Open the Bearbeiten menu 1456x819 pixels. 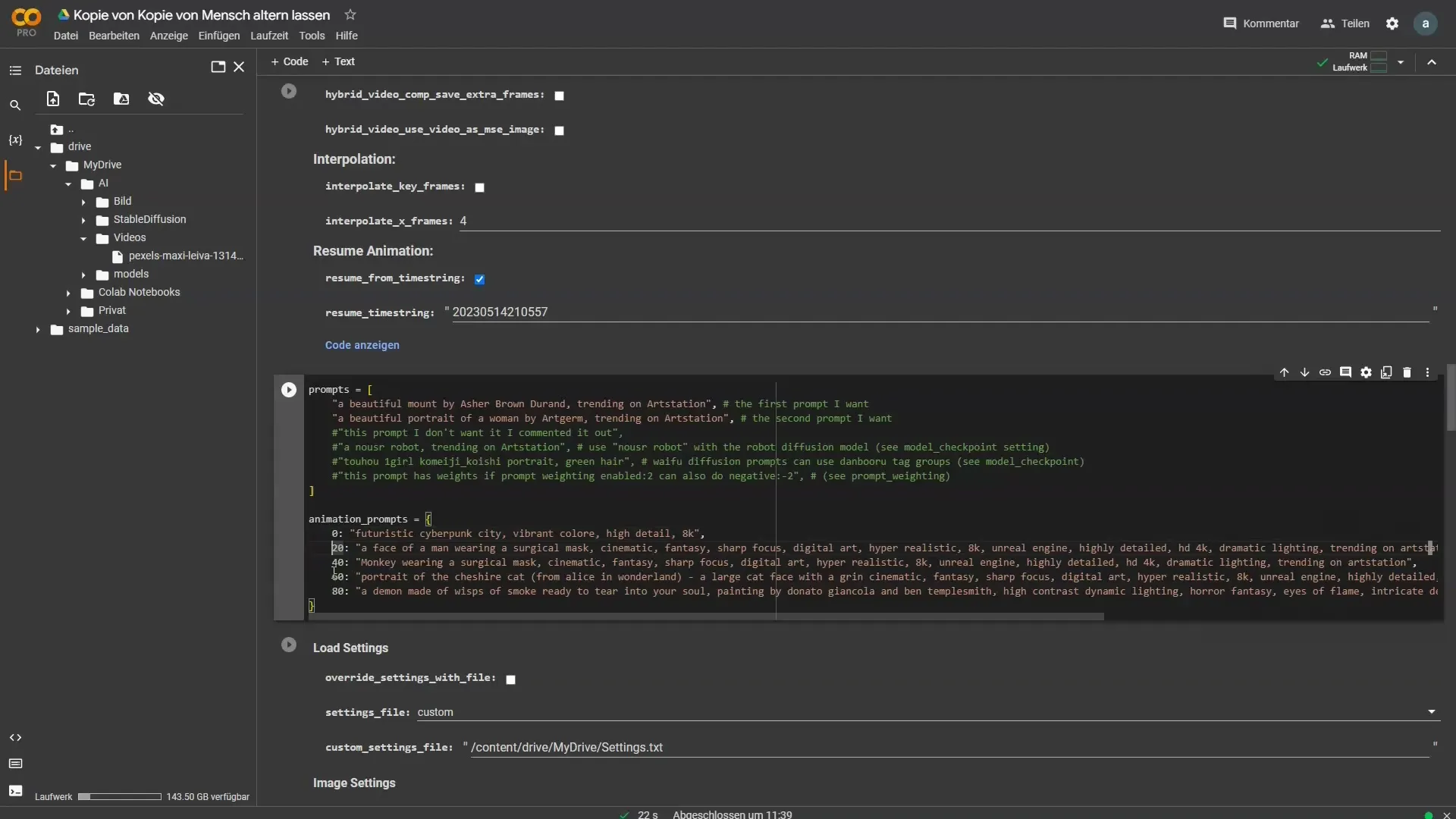[114, 36]
